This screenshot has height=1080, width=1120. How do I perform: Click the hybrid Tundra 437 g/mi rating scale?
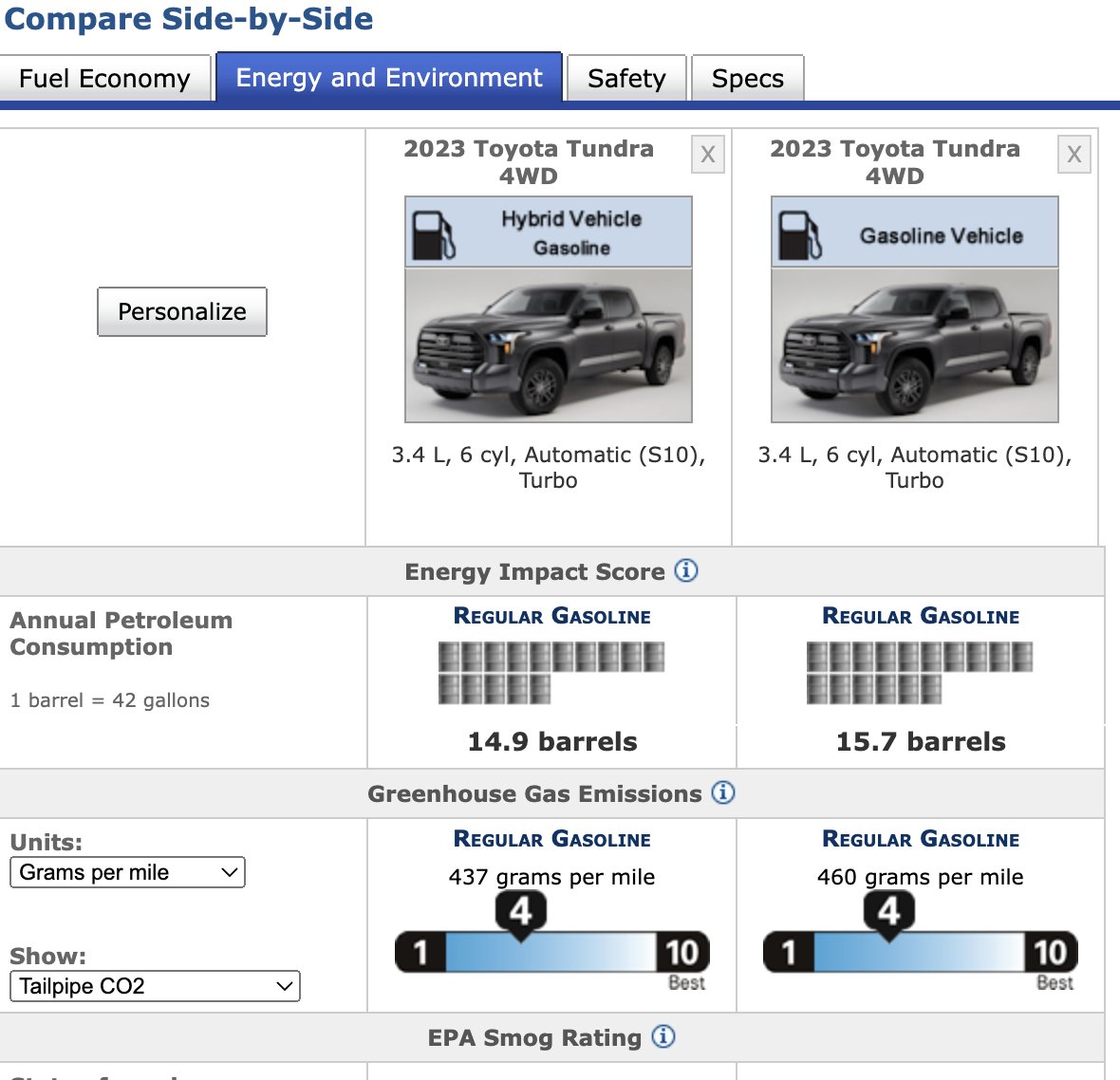click(x=552, y=939)
